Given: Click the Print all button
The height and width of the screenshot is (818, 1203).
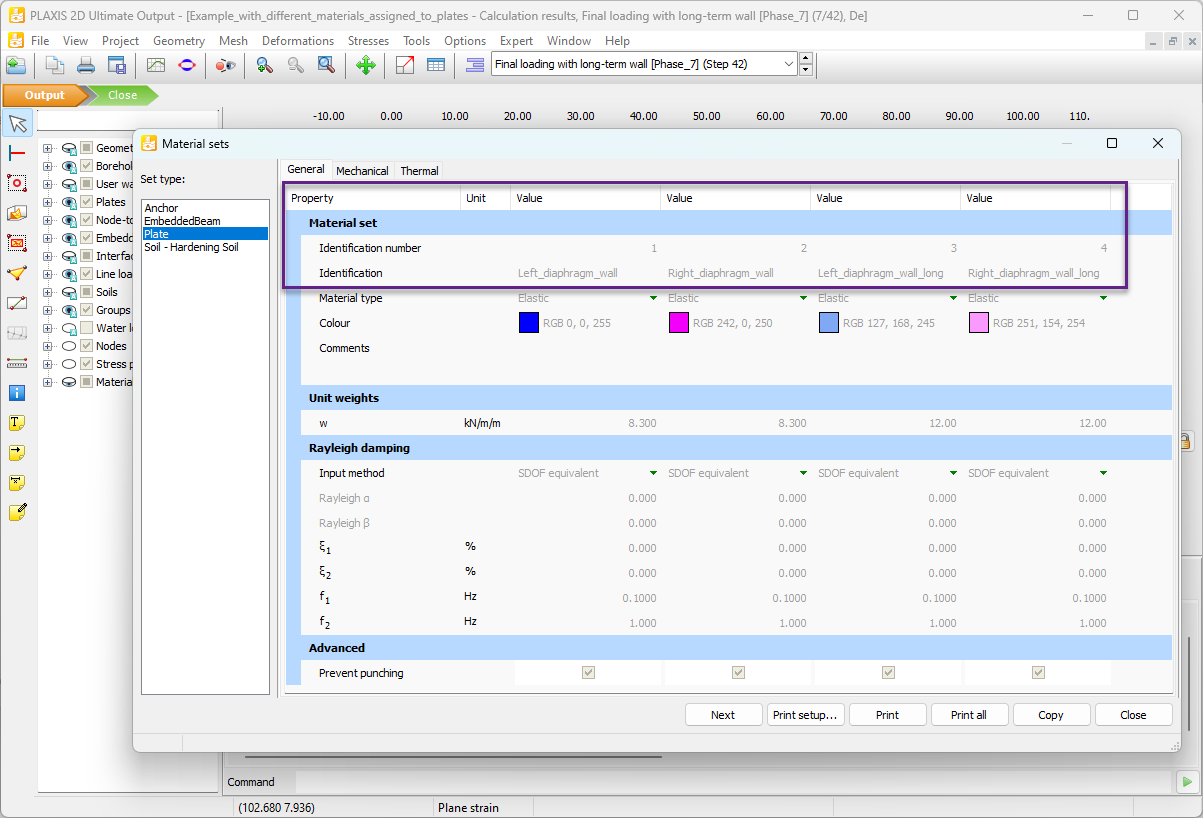Looking at the screenshot, I should pyautogui.click(x=969, y=714).
